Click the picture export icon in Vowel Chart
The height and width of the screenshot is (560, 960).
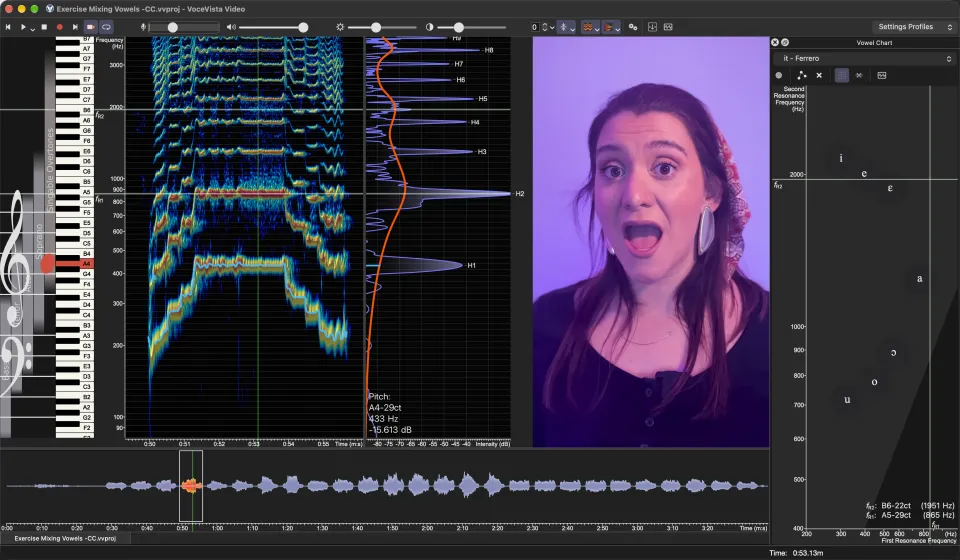tap(882, 75)
